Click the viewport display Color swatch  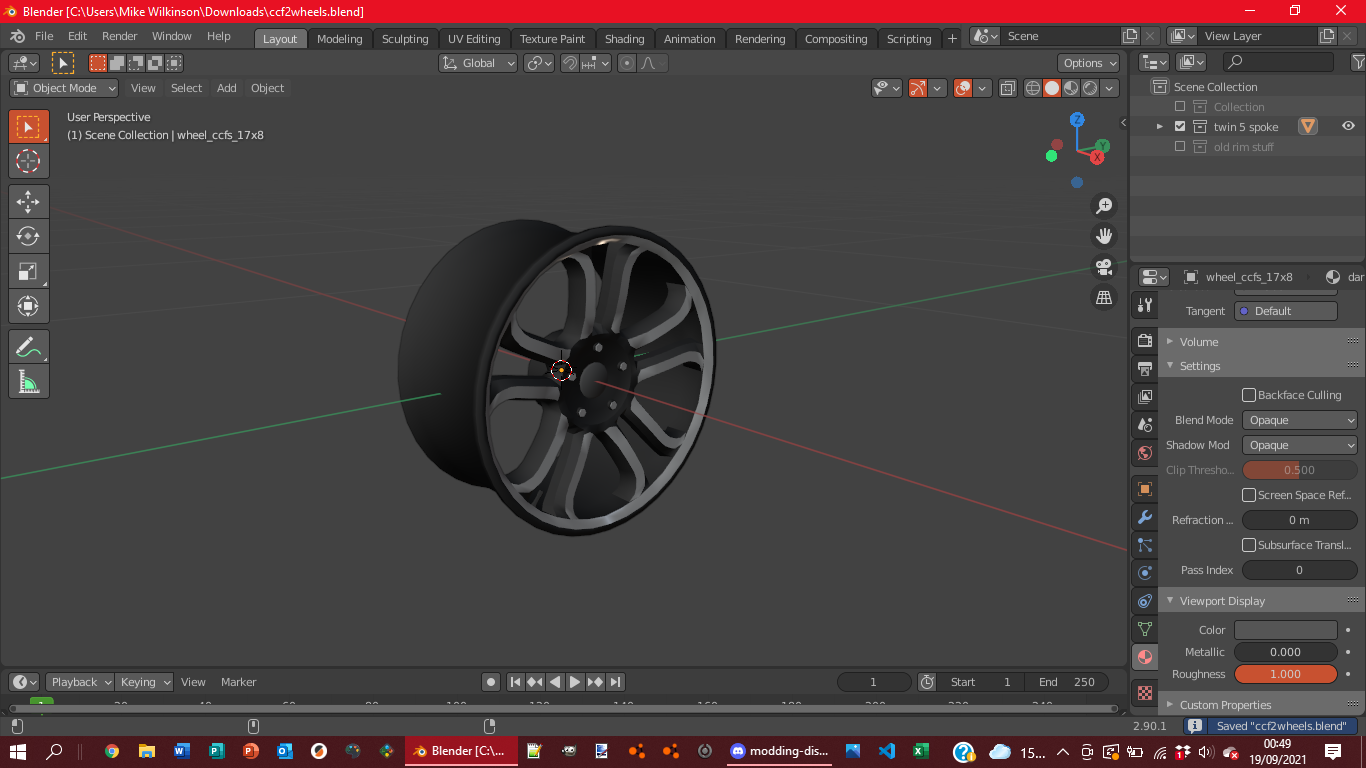pos(1285,630)
